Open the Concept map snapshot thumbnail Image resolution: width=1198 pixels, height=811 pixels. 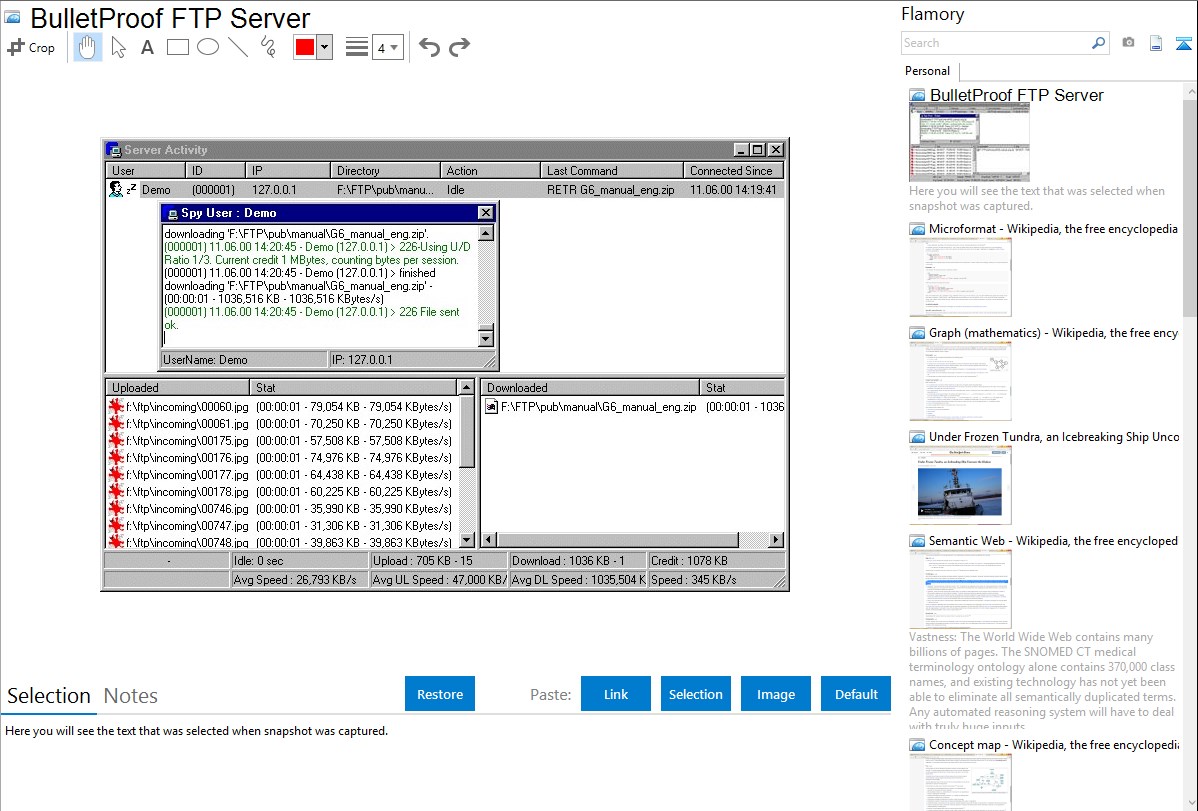[x=960, y=782]
